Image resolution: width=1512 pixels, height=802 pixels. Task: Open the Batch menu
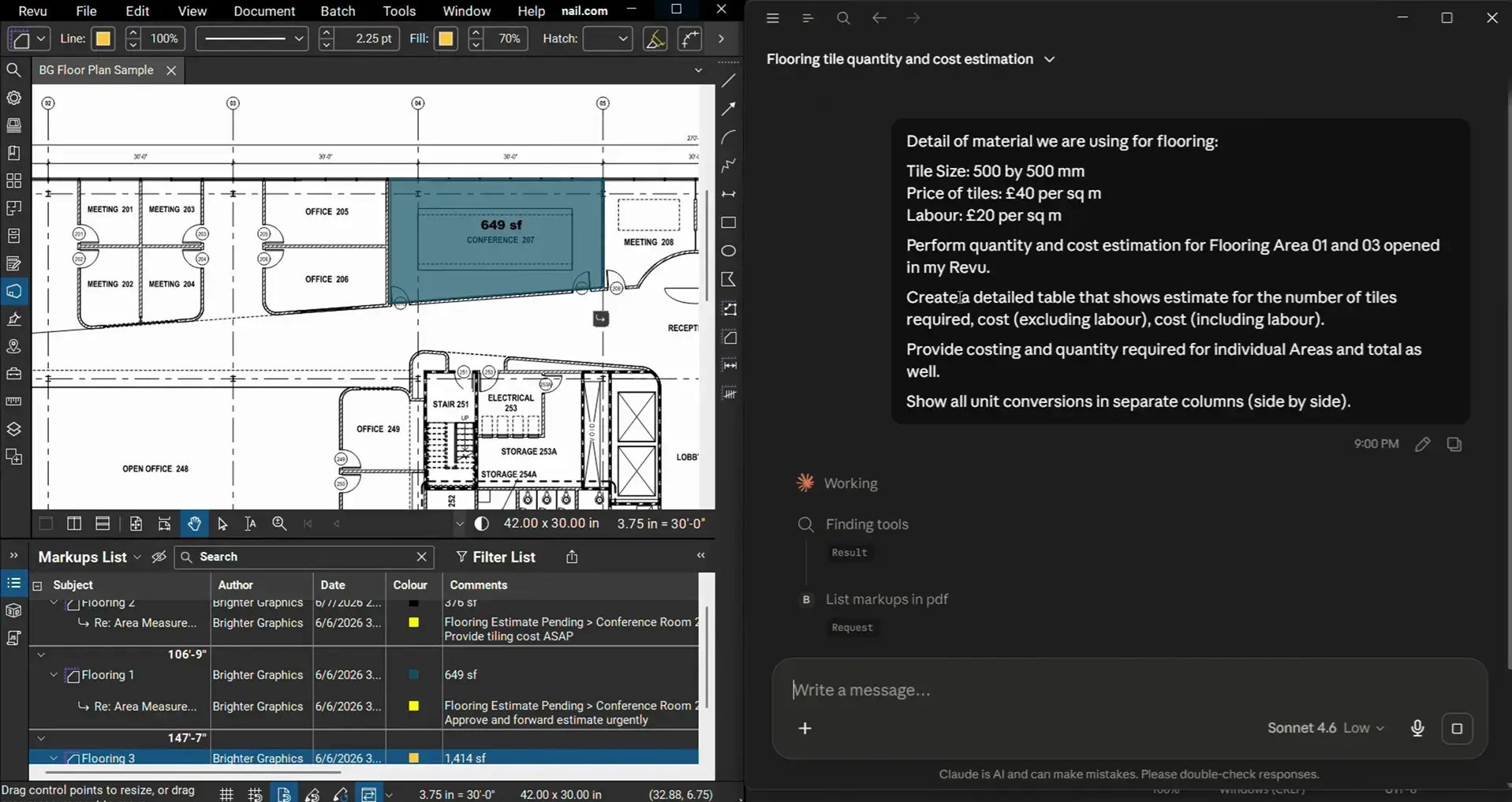338,11
